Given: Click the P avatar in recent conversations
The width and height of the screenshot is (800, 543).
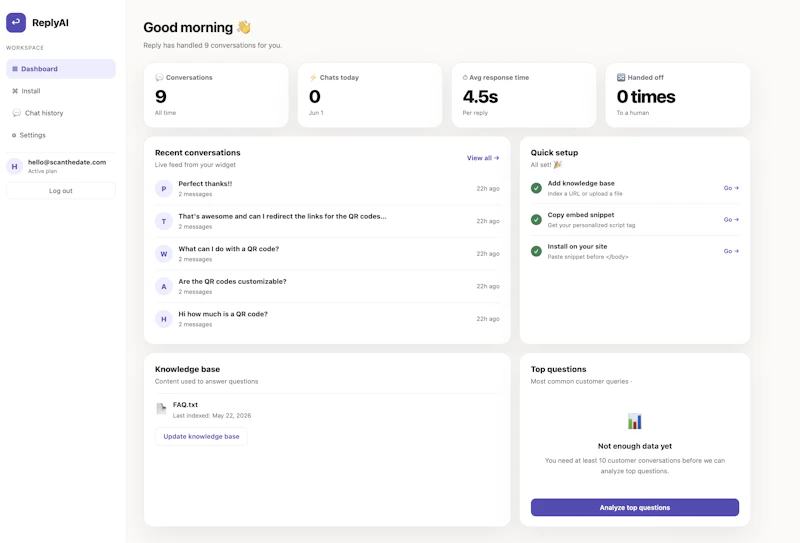Looking at the screenshot, I should 164,189.
